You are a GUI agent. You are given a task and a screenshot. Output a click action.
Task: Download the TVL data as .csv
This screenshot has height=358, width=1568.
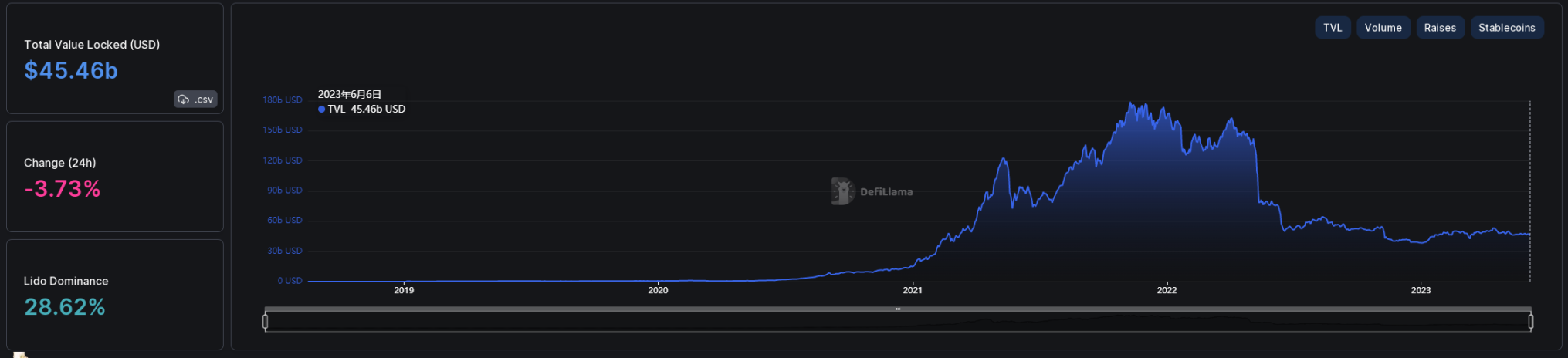[x=195, y=100]
